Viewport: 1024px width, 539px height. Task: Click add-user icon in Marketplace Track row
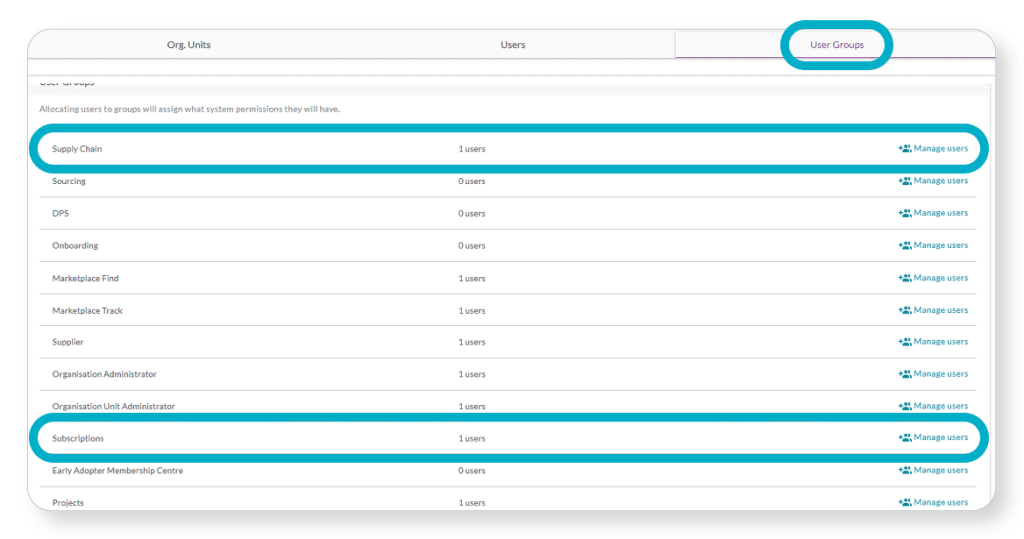click(x=904, y=310)
